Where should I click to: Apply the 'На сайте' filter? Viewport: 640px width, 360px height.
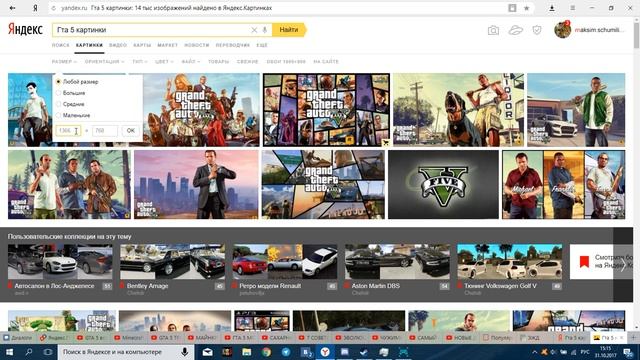point(326,62)
